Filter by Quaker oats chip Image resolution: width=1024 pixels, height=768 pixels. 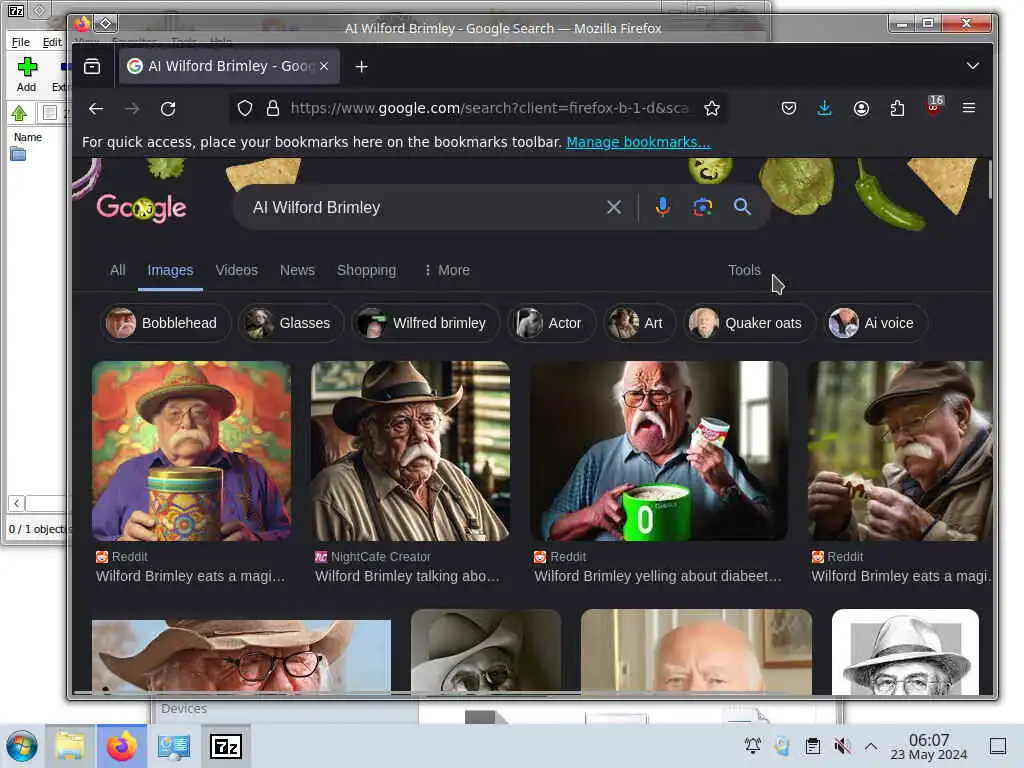[749, 323]
